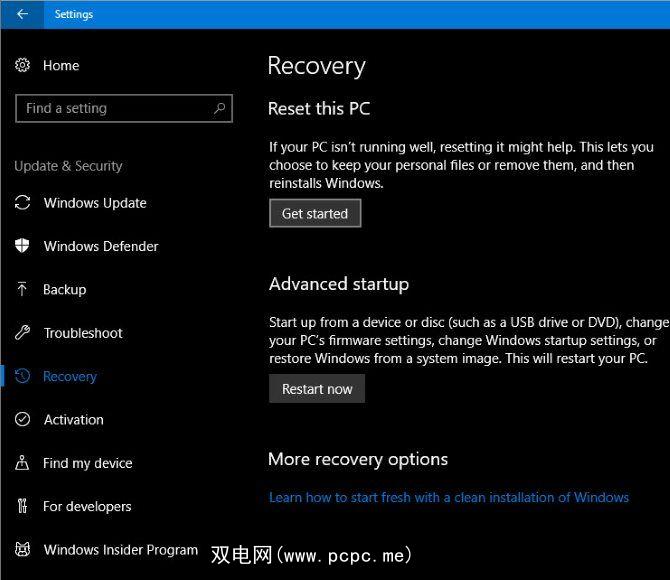This screenshot has height=580, width=670.
Task: Click the Windows Update refresh icon
Action: click(22, 203)
